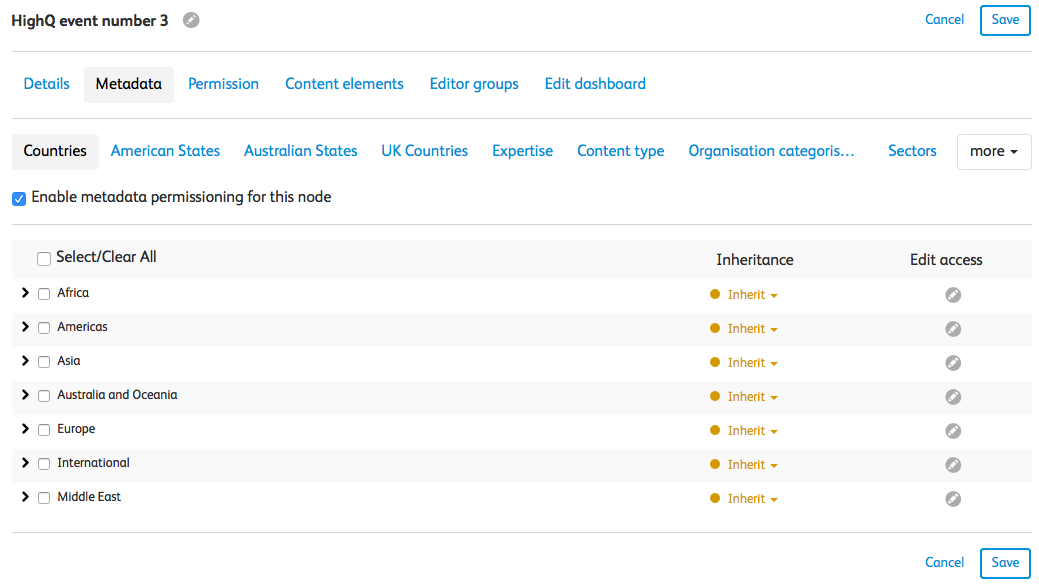The width and height of the screenshot is (1039, 587).
Task: Click edit access icon for International
Action: [953, 465]
